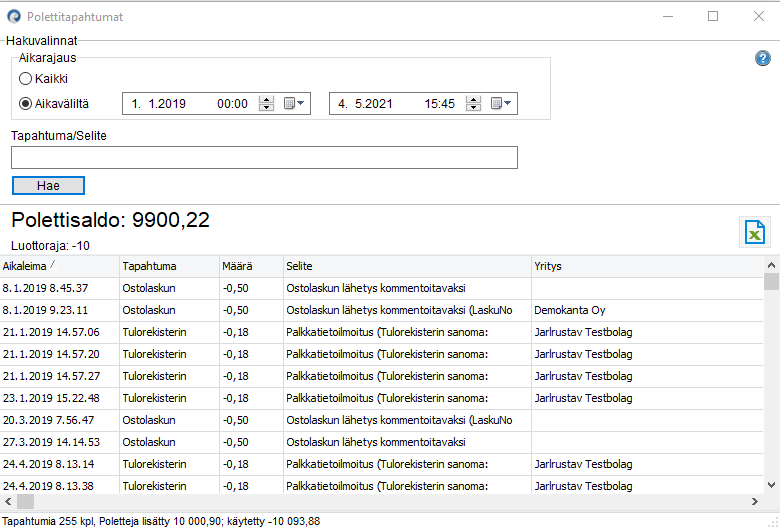Sort by the Aikaleima column header

point(58,266)
